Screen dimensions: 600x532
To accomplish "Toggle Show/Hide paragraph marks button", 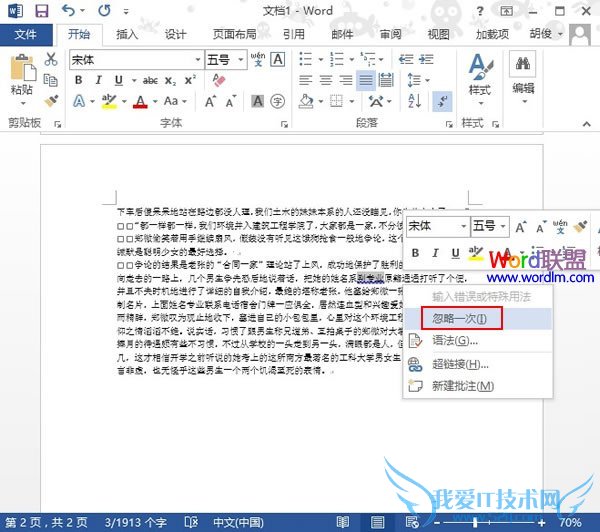I will tap(442, 101).
